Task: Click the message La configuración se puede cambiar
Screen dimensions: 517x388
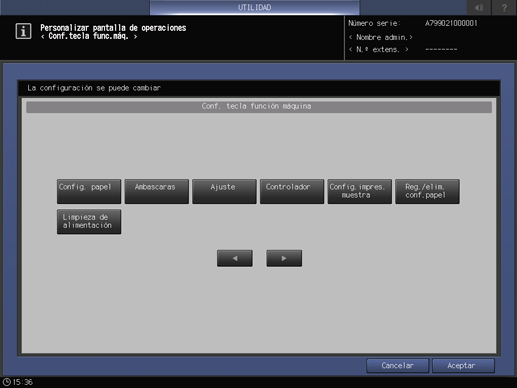Action: [94, 88]
